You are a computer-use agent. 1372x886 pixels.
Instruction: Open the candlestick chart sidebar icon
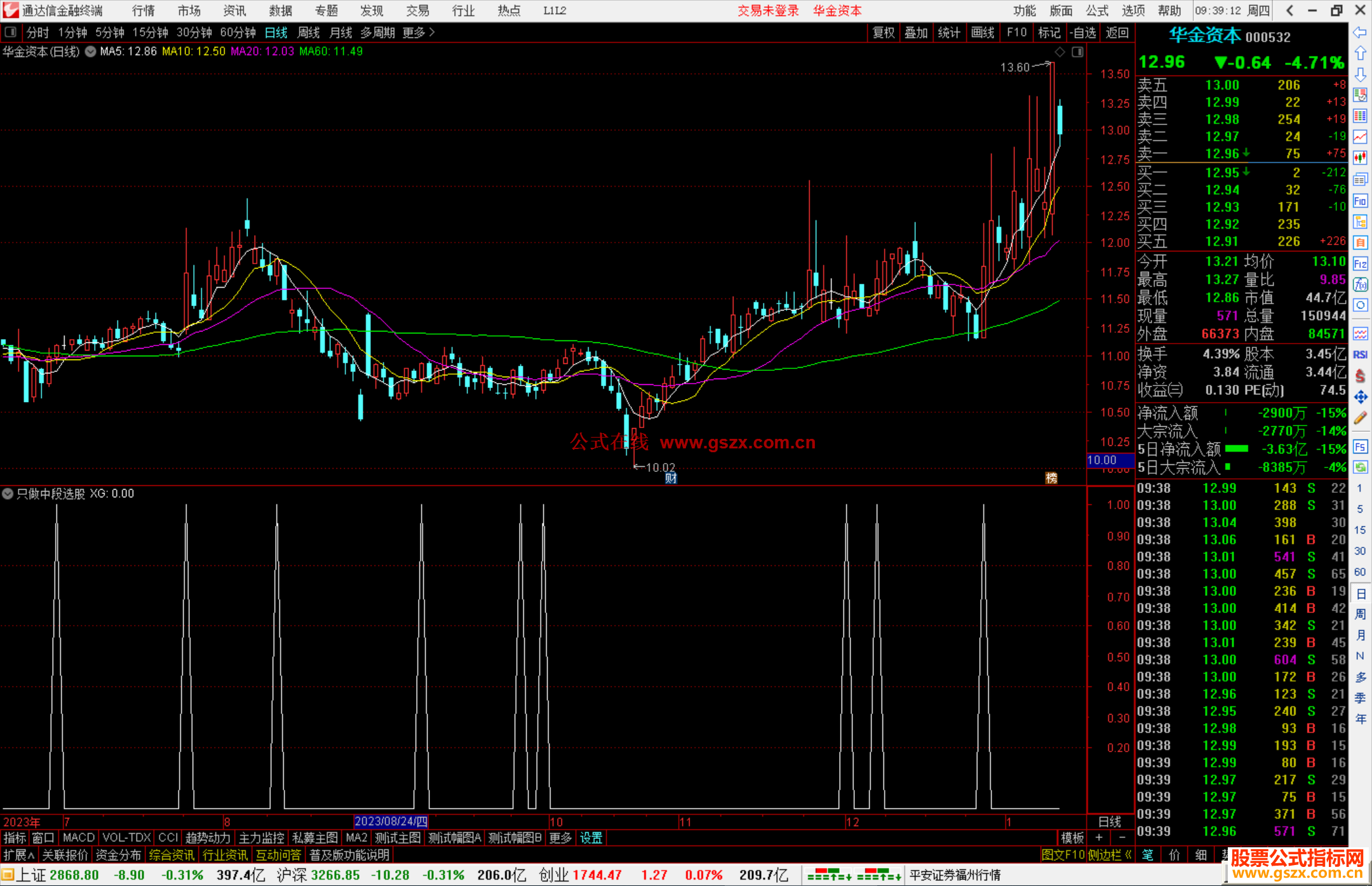pyautogui.click(x=1360, y=158)
